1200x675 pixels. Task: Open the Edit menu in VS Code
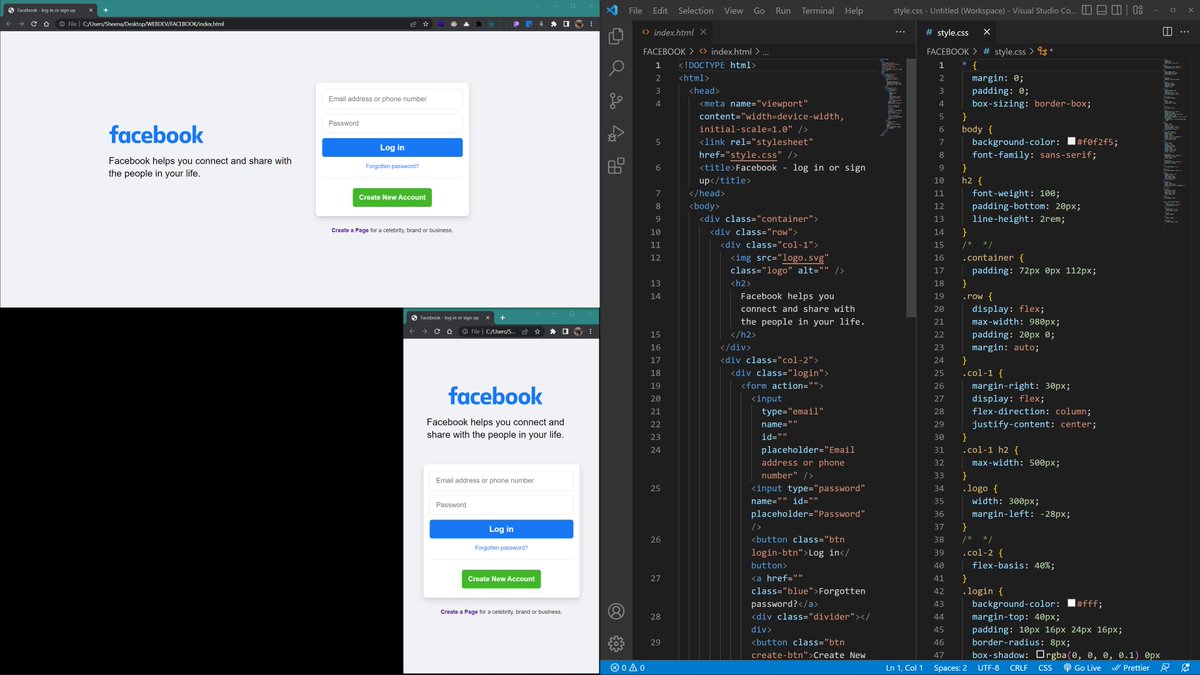660,10
